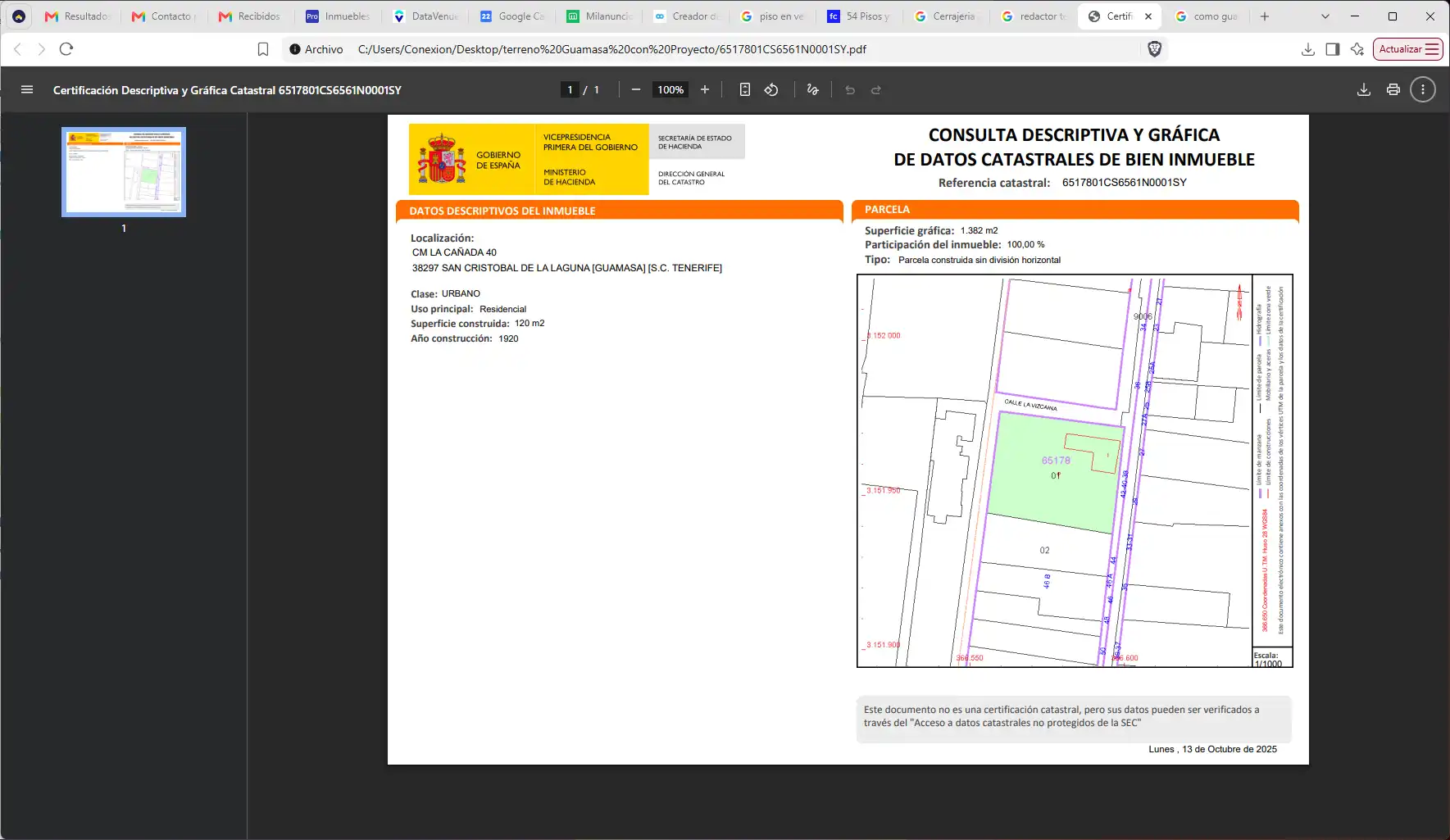Viewport: 1450px width, 840px height.
Task: Toggle the PDF sidebar menu icon
Action: (27, 90)
